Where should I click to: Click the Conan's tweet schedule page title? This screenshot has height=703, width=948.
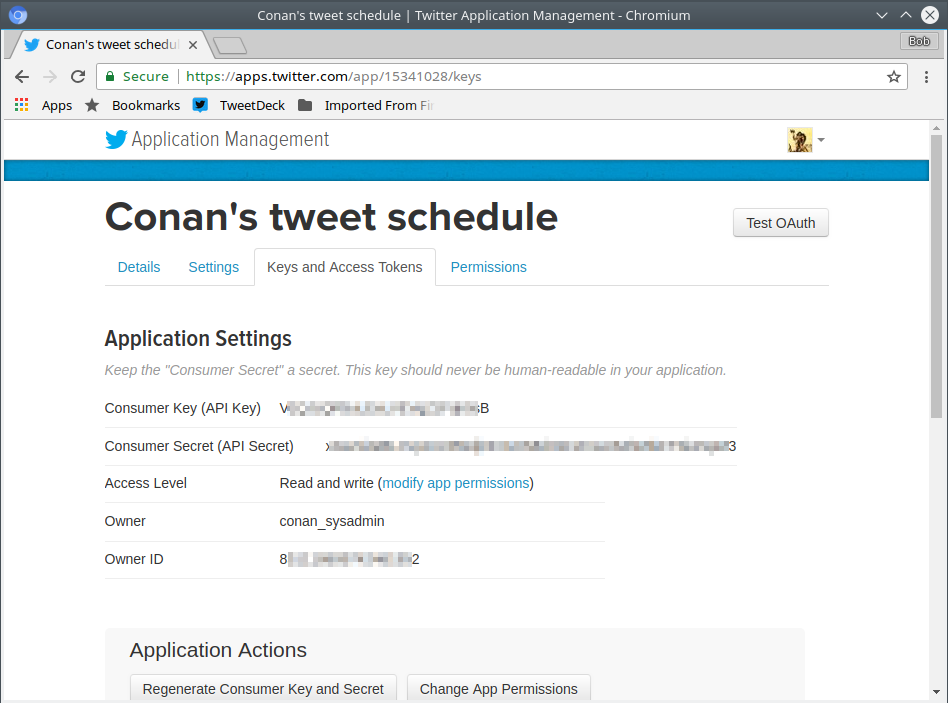coord(331,216)
